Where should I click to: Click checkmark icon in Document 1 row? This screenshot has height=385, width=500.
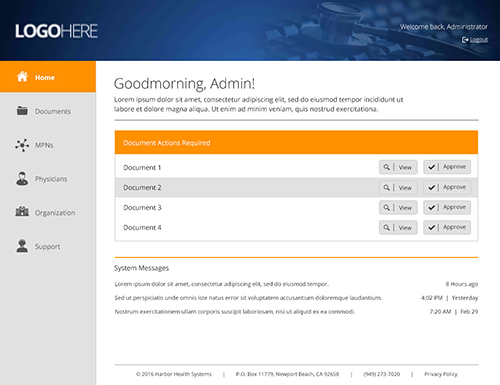point(432,167)
